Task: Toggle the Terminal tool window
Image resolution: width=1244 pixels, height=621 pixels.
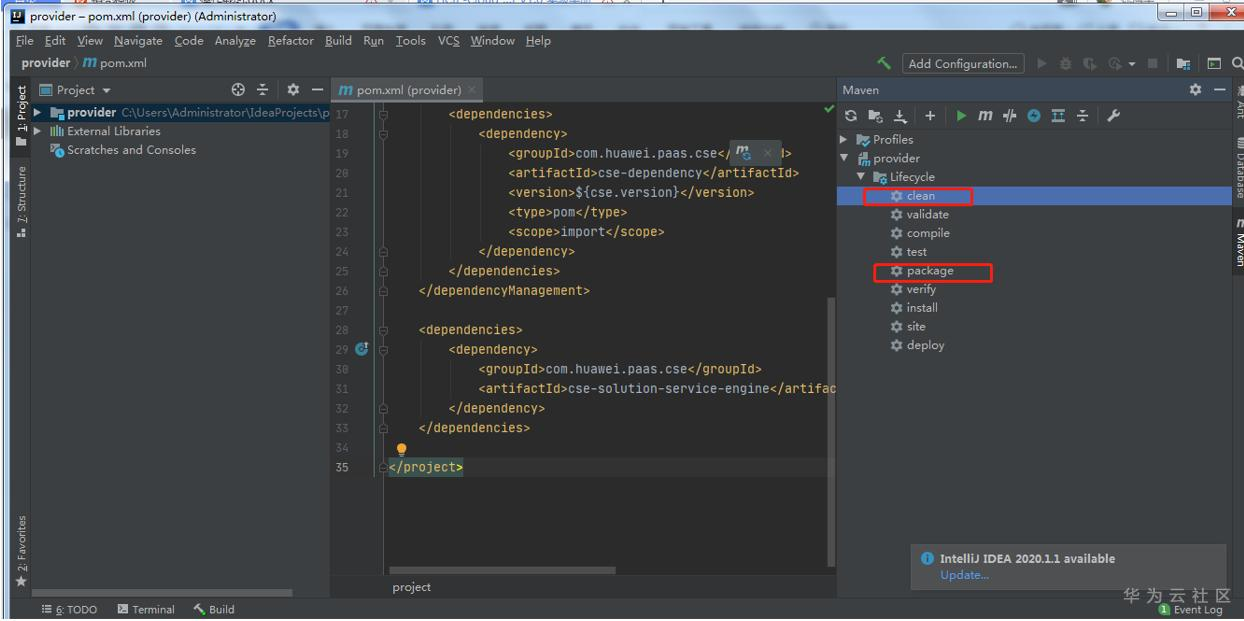Action: point(146,609)
